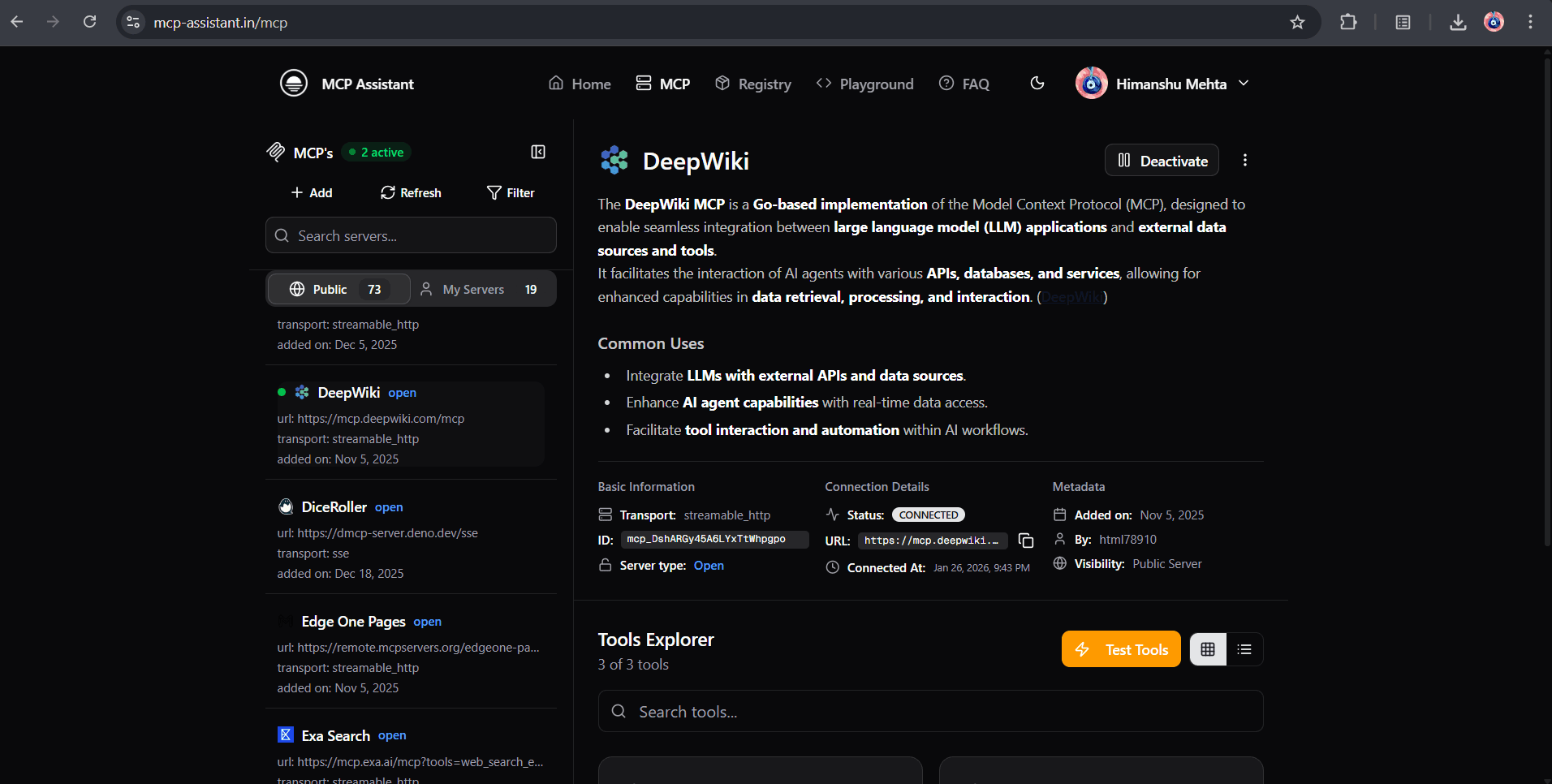Screen dimensions: 1552x784
Task: Toggle dark mode with the moon icon
Action: click(x=1038, y=83)
